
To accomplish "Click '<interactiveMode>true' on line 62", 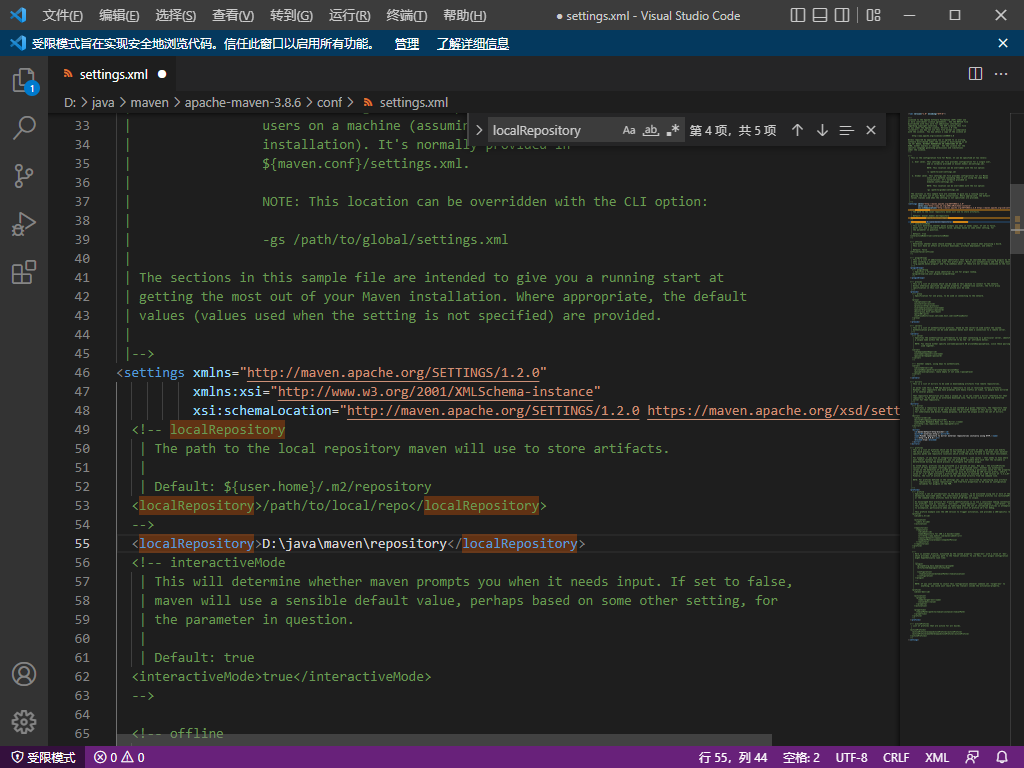I will click(212, 677).
